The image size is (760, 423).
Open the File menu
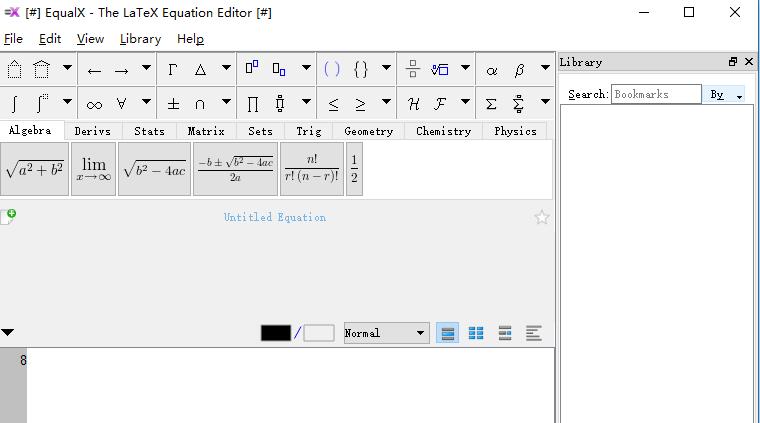pos(13,39)
